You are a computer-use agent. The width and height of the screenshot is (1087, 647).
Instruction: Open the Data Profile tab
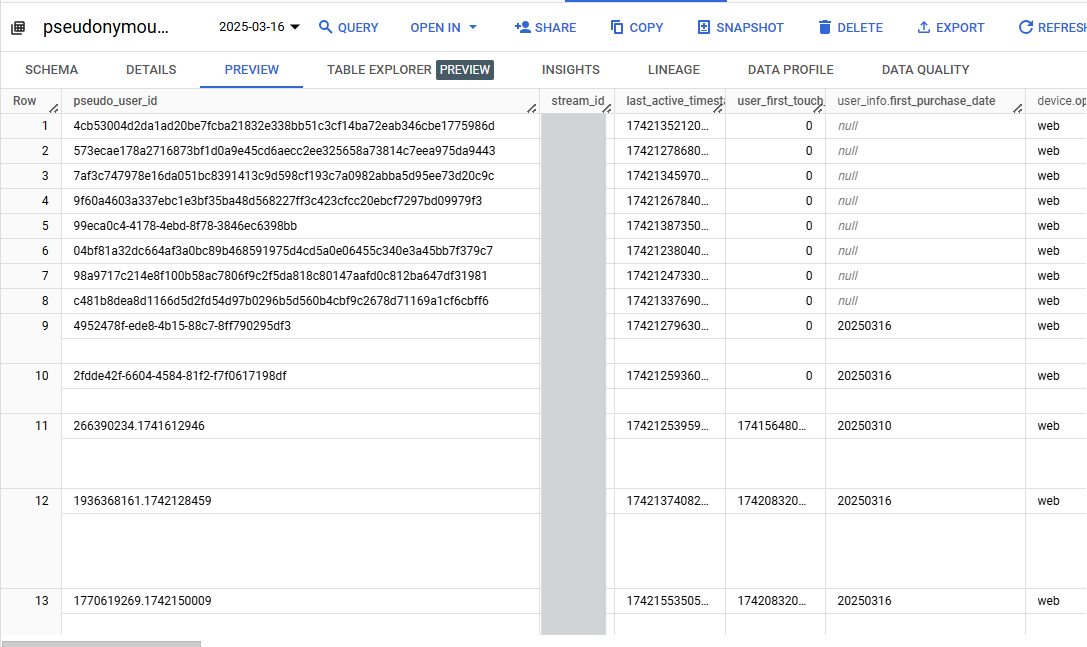tap(791, 70)
